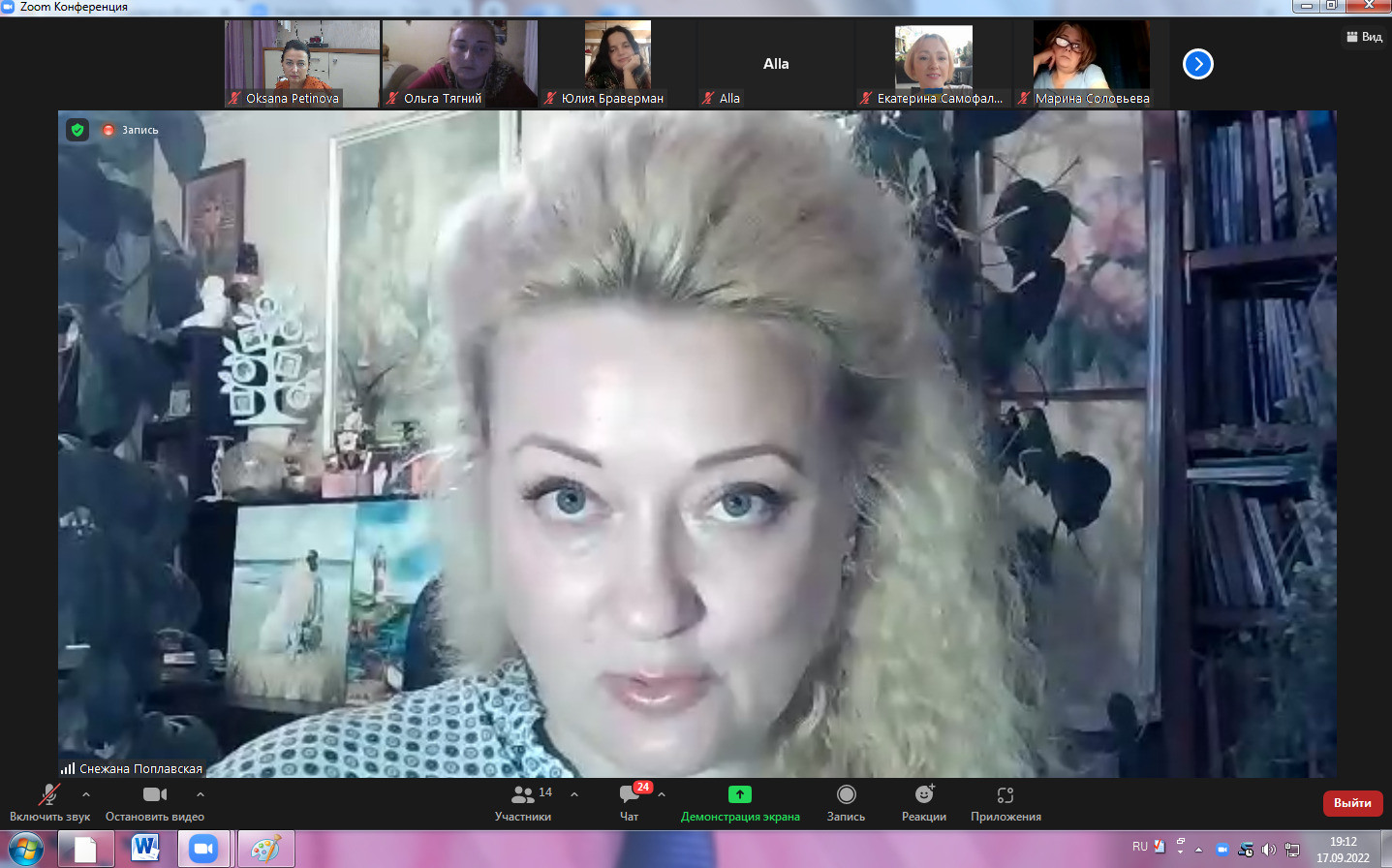Switch to Paint in the taskbar

coord(264,850)
